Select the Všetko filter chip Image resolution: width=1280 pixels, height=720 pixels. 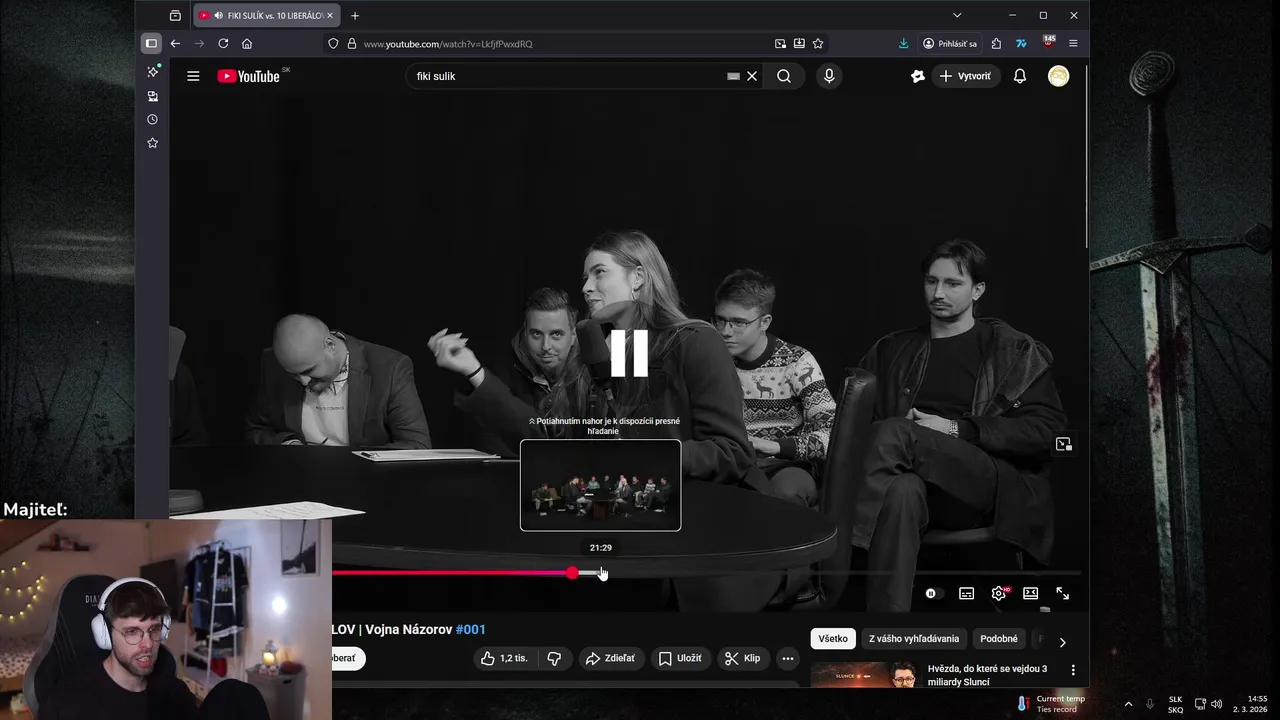coord(833,638)
